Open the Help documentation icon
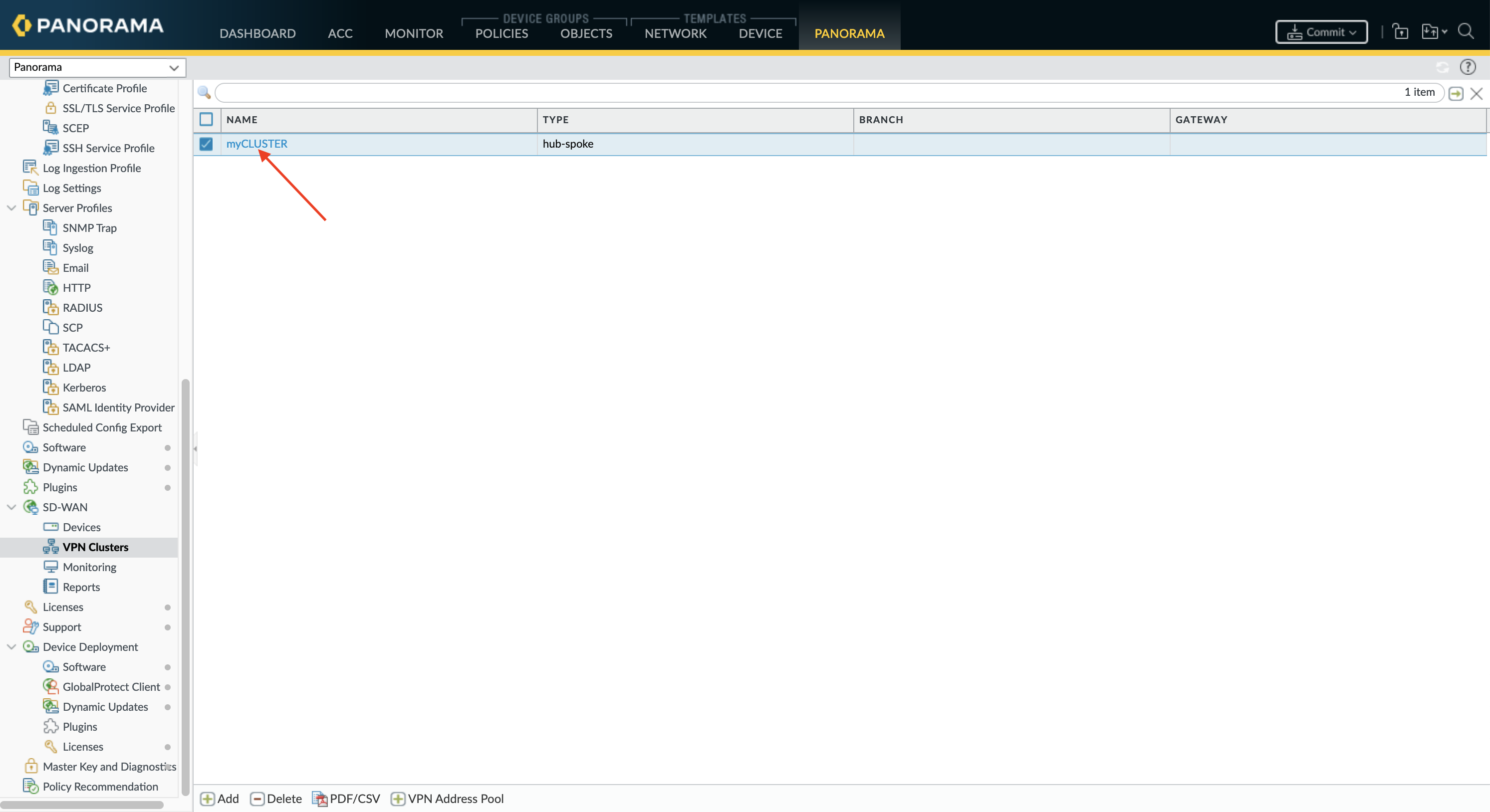 [1469, 66]
